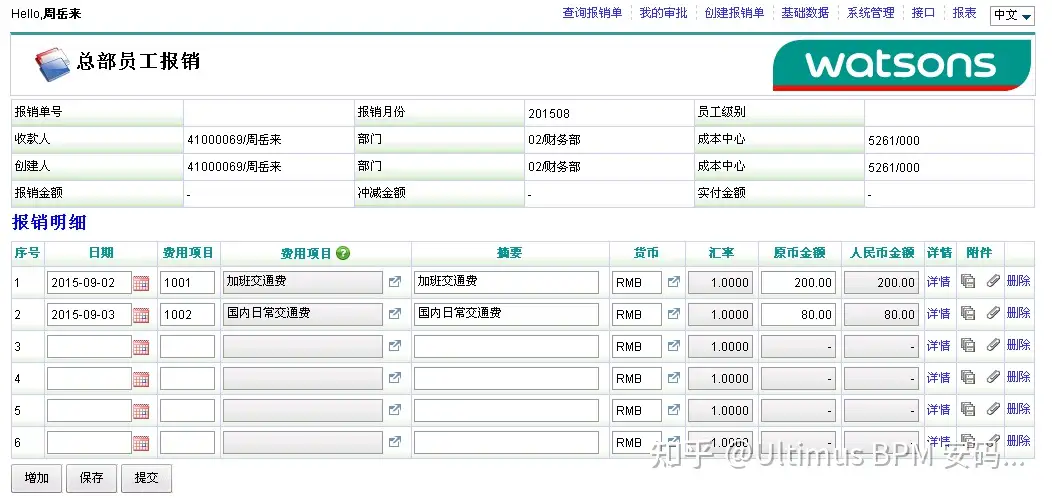
Task: Open calendar picker for row 3 date
Action: [141, 347]
